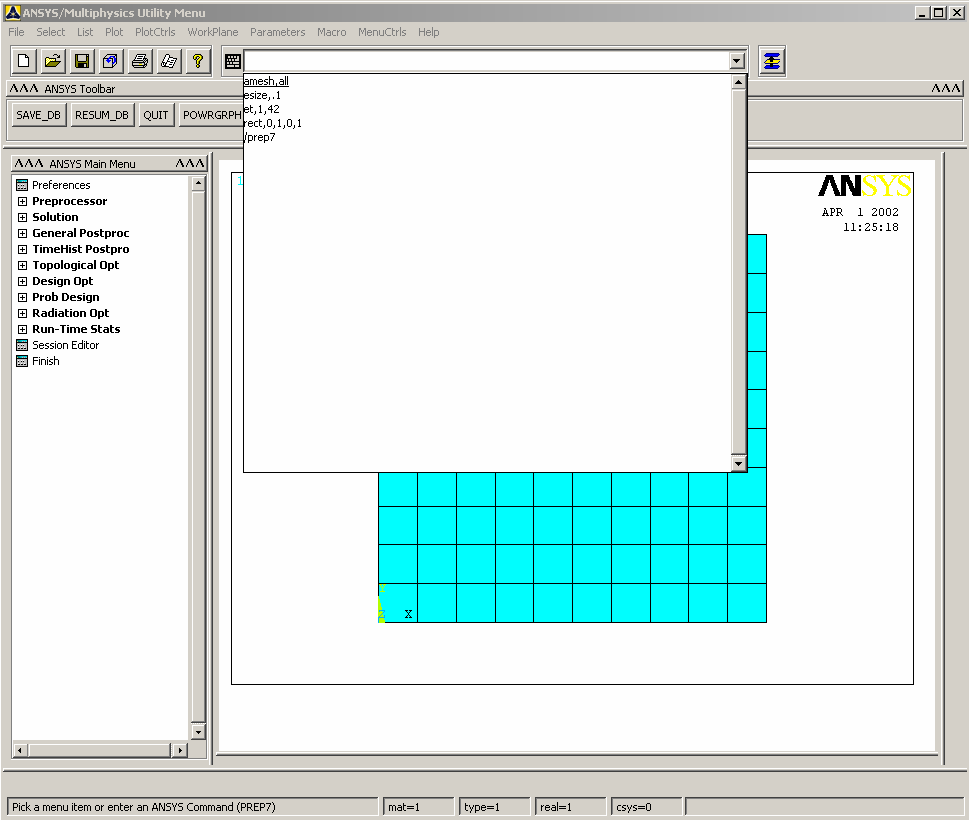969x820 pixels.
Task: Open the Macro menu
Action: pyautogui.click(x=331, y=32)
